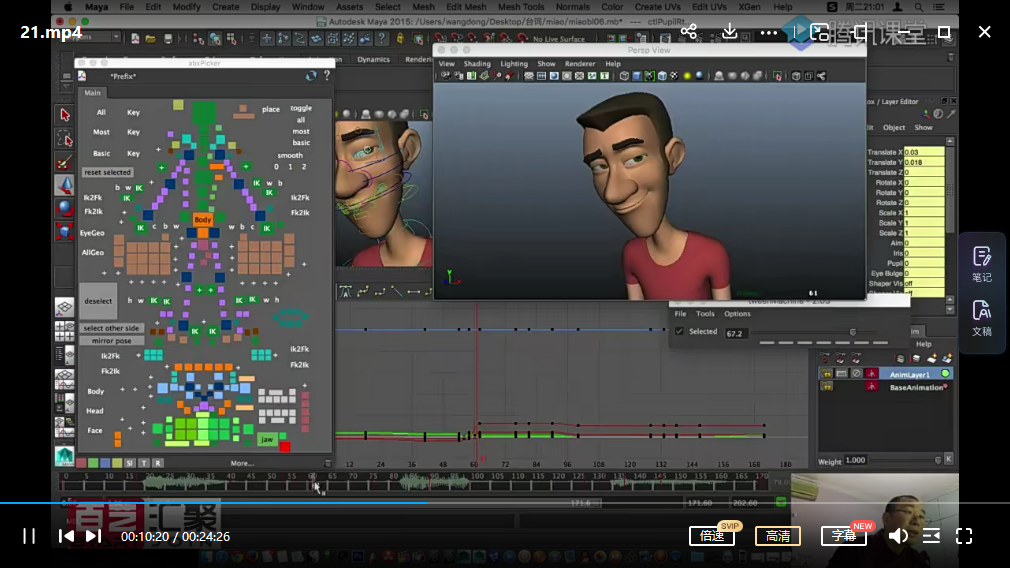Open the macOS user account icon
This screenshot has height=568, width=1010.
[x=897, y=7]
